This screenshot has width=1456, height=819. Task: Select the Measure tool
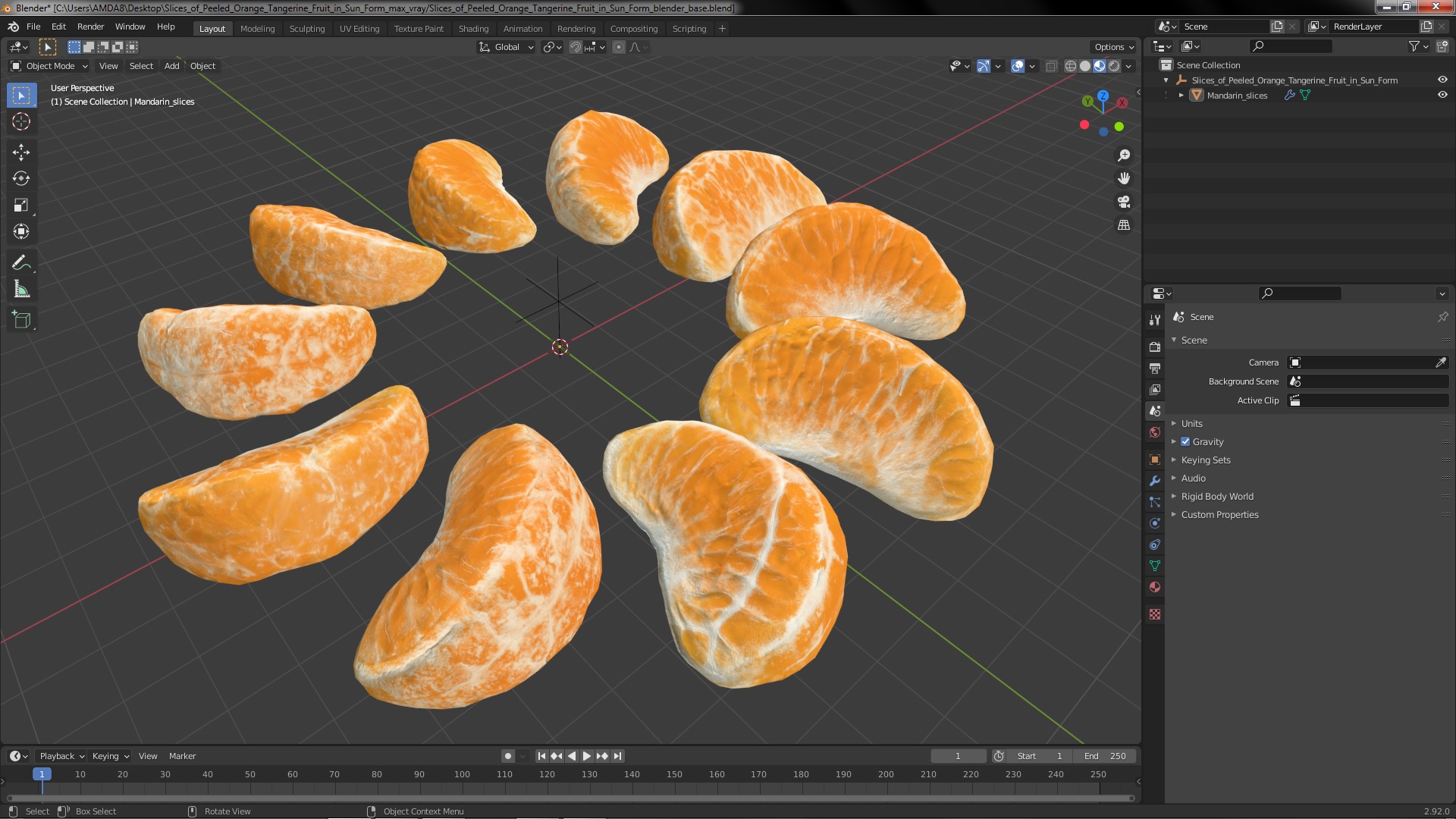[21, 290]
